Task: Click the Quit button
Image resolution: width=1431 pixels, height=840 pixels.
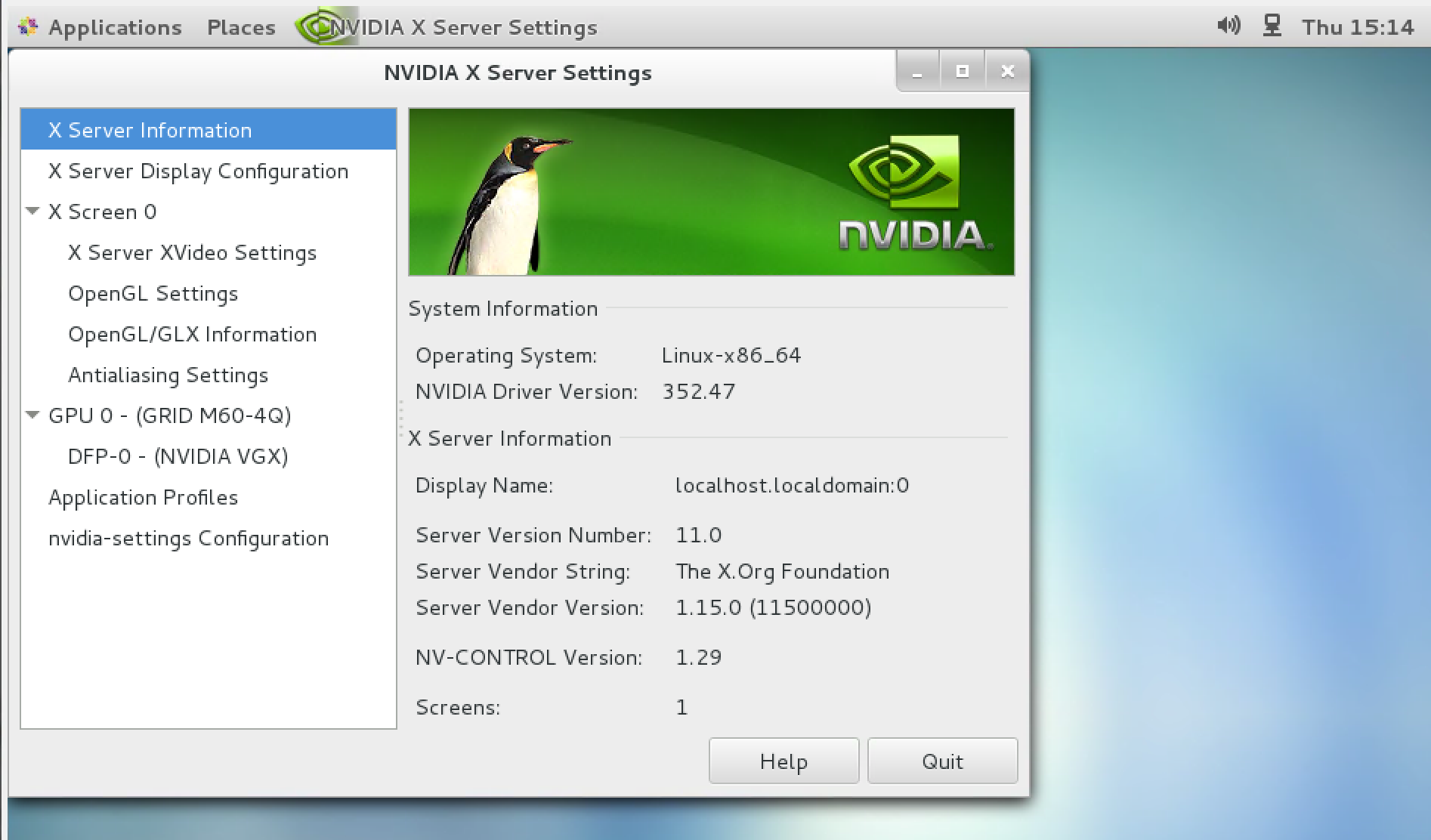Action: pyautogui.click(x=942, y=761)
